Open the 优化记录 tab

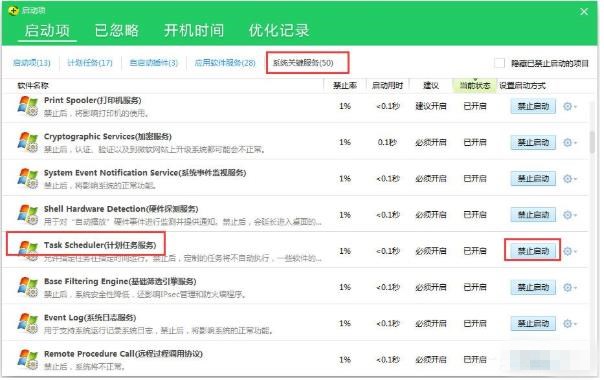coord(279,30)
